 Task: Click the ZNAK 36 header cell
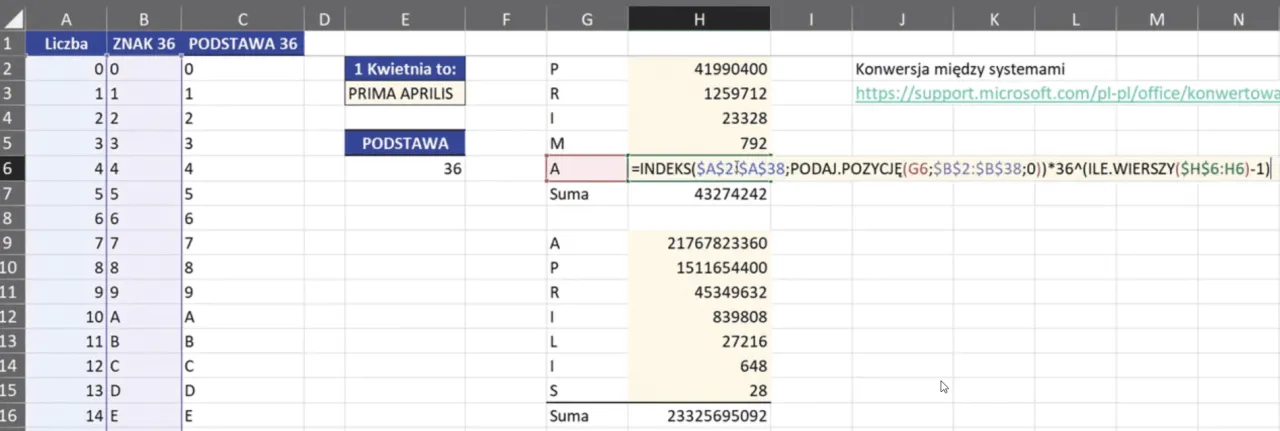144,44
